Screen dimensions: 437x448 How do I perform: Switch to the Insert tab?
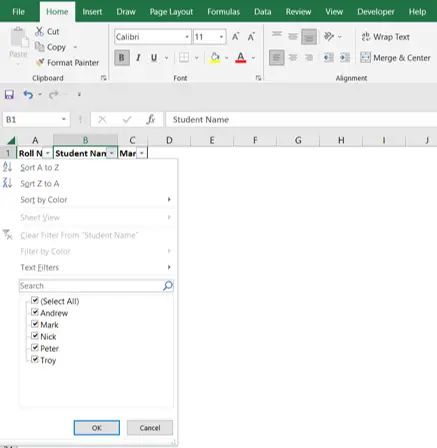(x=92, y=12)
